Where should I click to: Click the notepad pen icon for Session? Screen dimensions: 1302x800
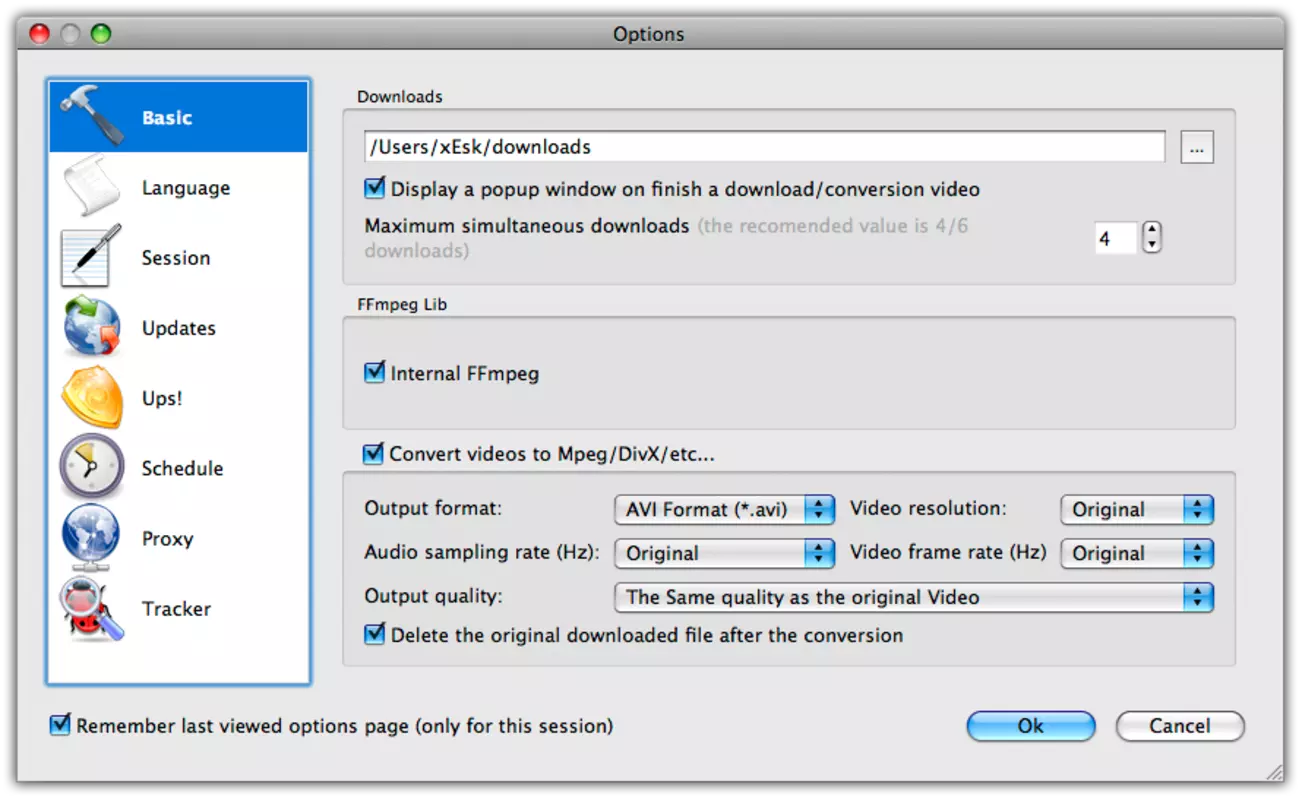tap(92, 256)
